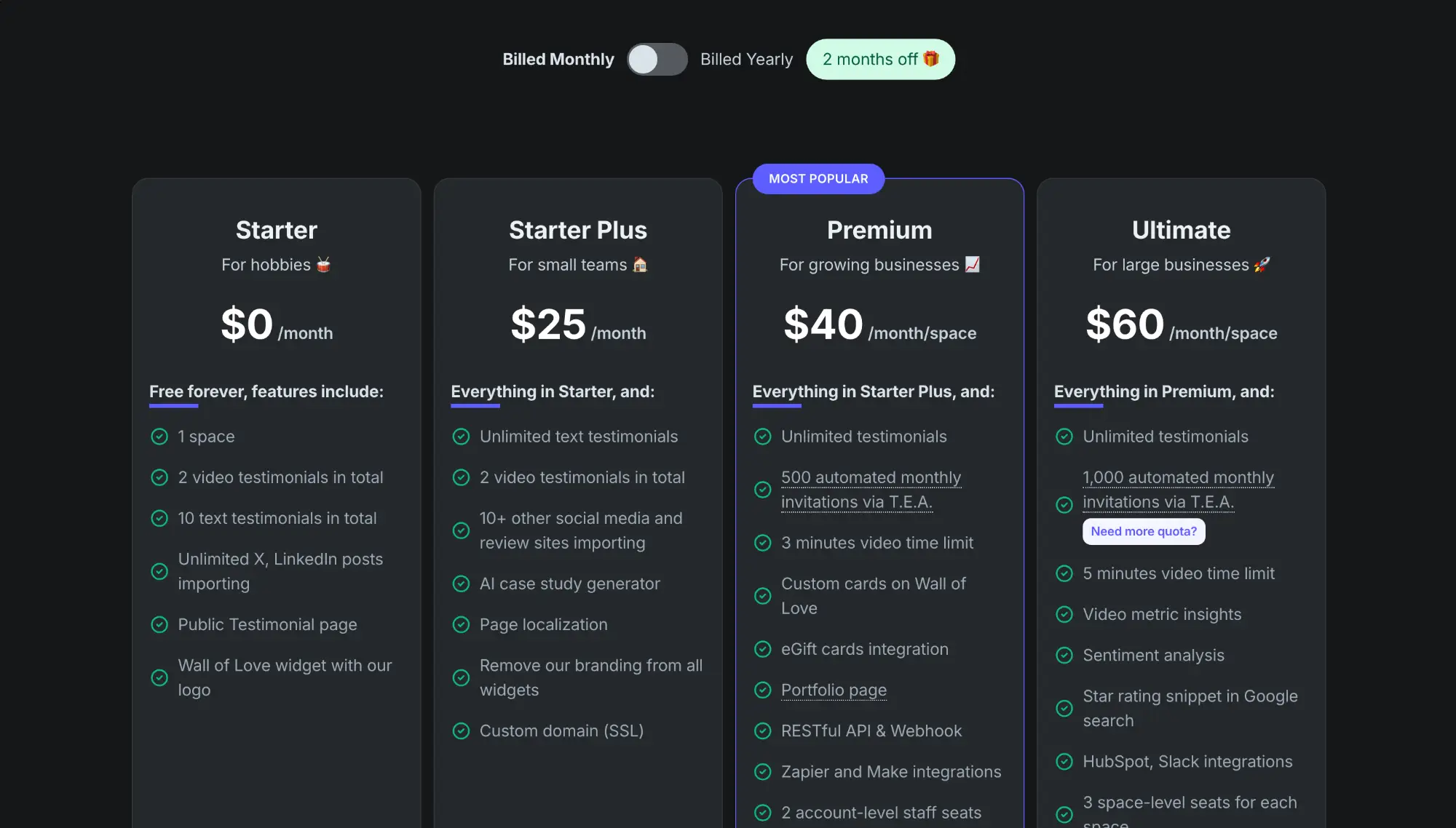Click the 'MOST POPULAR' badge
Screen dimensions: 1456x828
(x=818, y=179)
